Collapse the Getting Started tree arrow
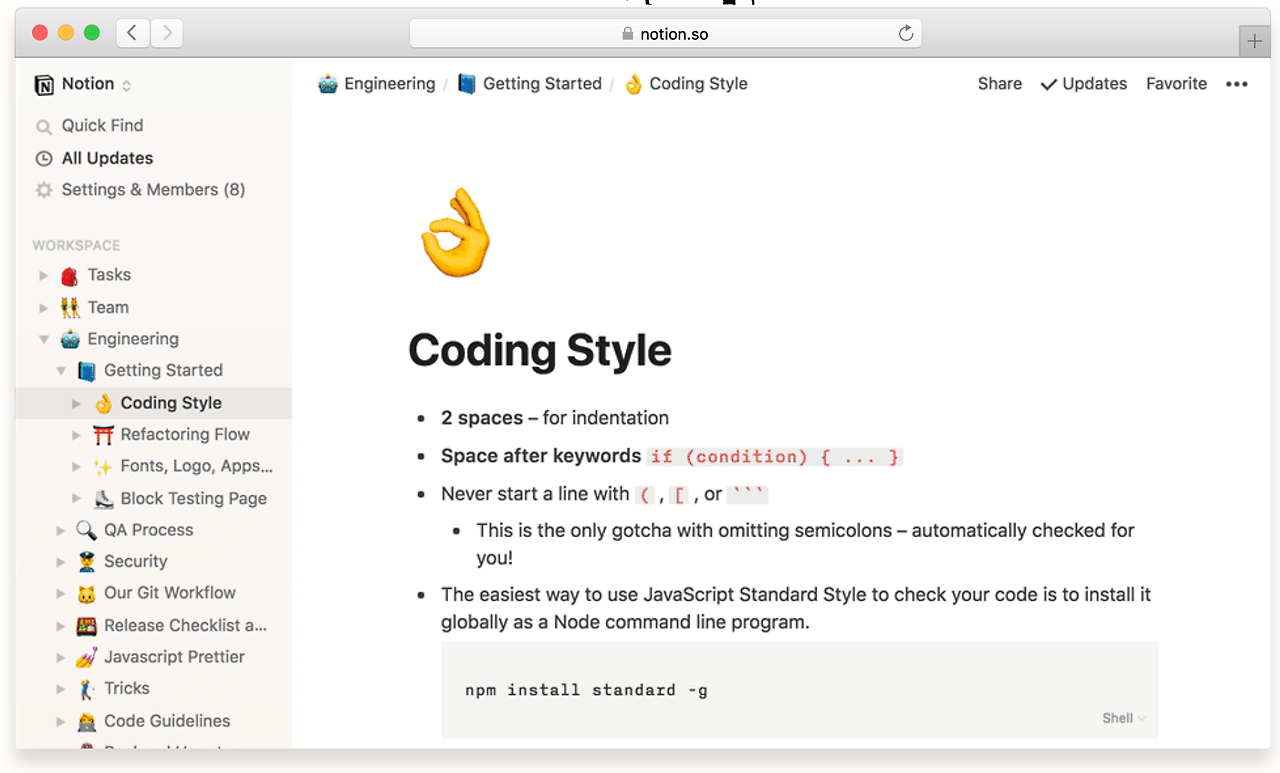The width and height of the screenshot is (1280, 773). pos(61,371)
